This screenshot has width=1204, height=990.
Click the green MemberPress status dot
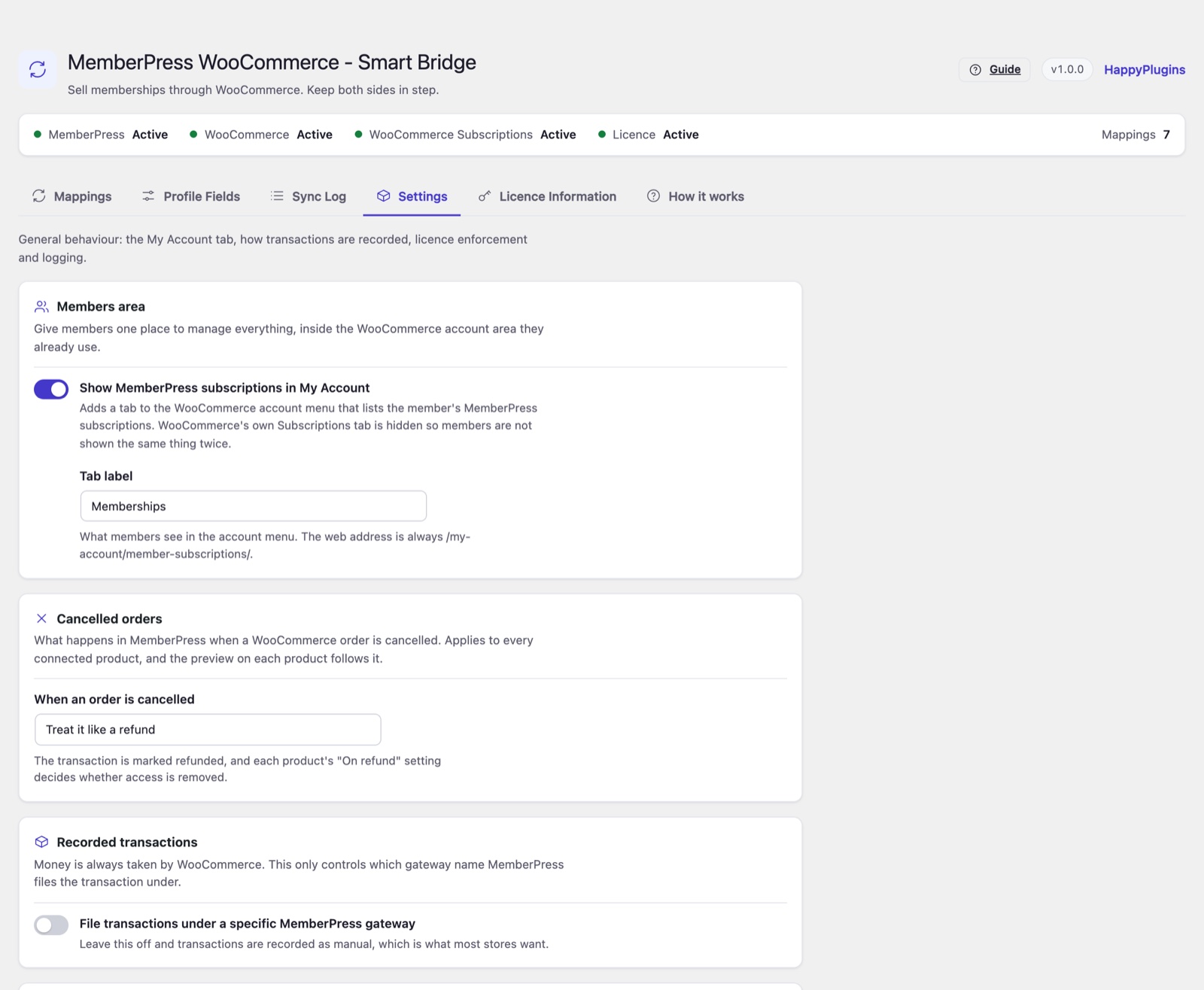38,135
